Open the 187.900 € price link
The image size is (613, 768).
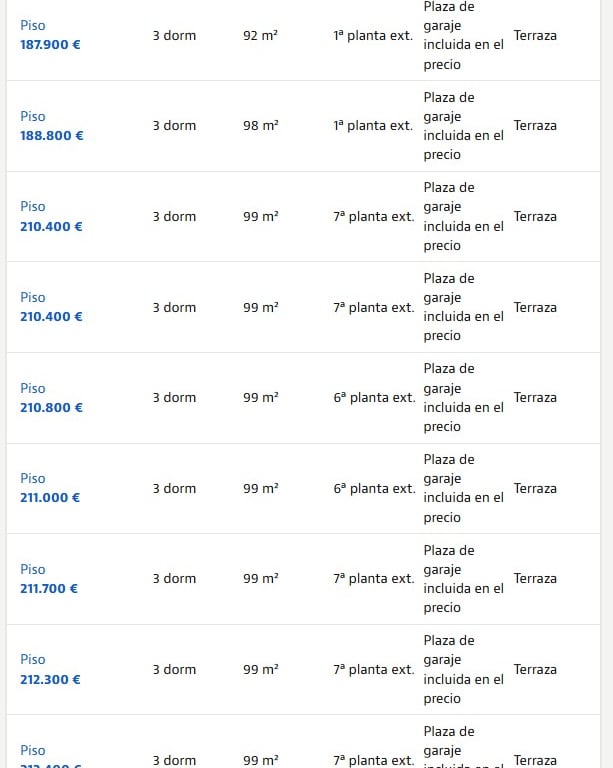click(50, 45)
